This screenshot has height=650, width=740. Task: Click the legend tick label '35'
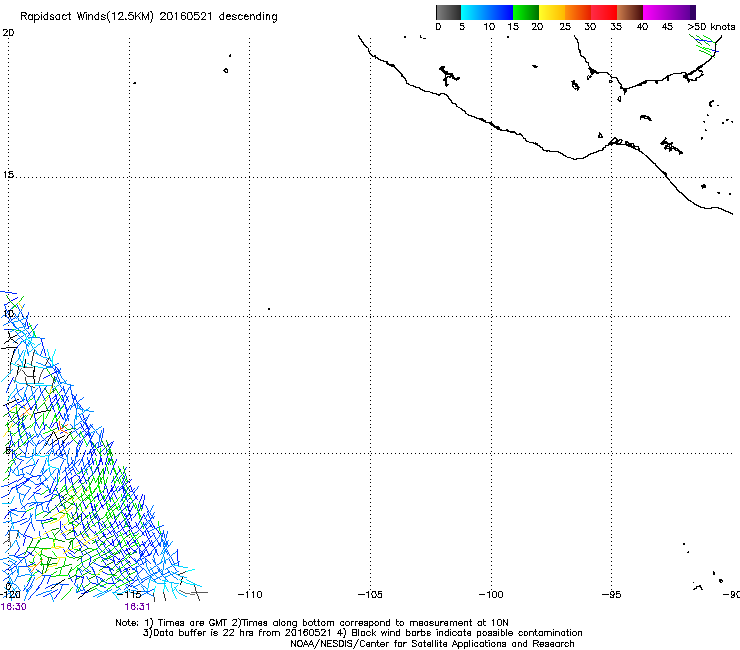(616, 26)
